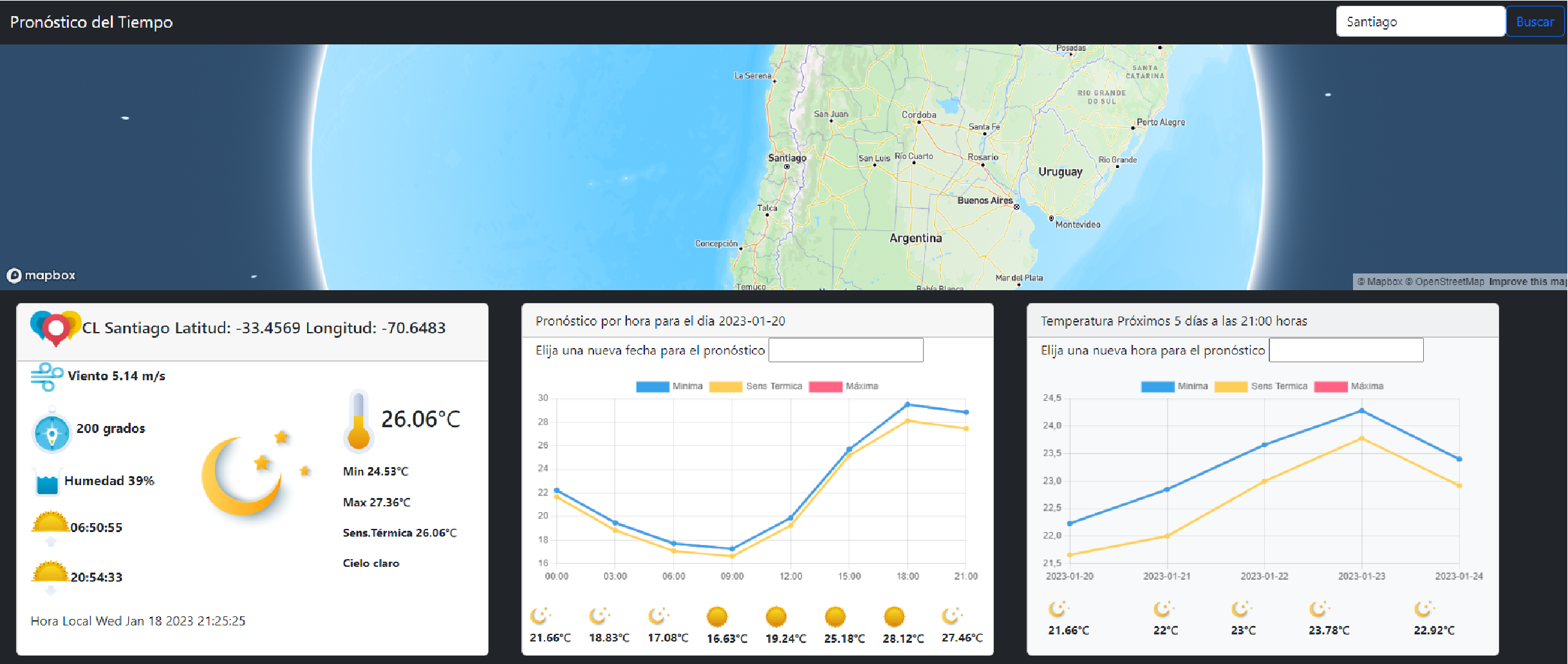The image size is (1568, 664).
Task: Click the sun icon above 25.18°C
Action: (835, 616)
